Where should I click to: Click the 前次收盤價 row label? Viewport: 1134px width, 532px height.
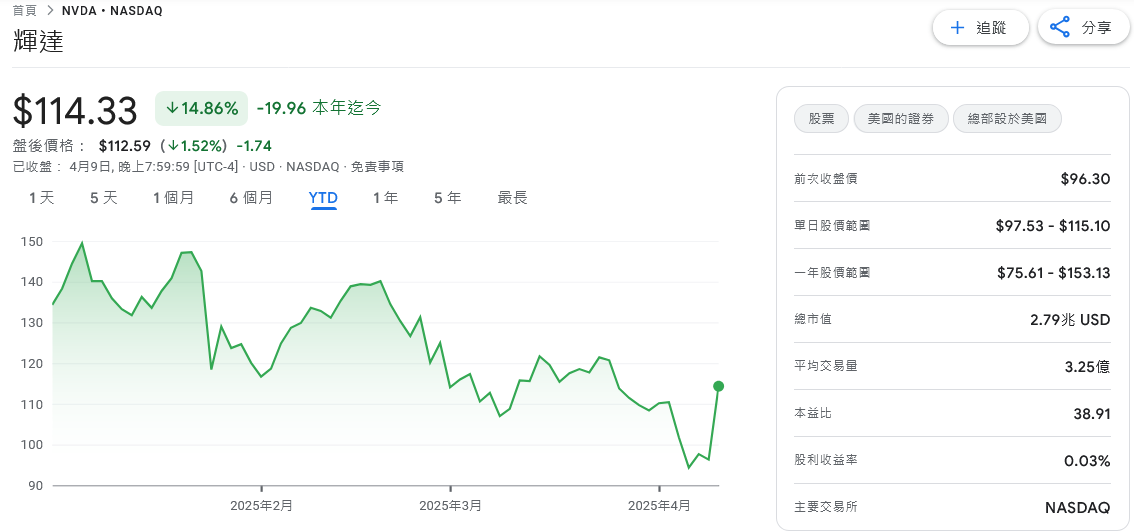point(826,179)
